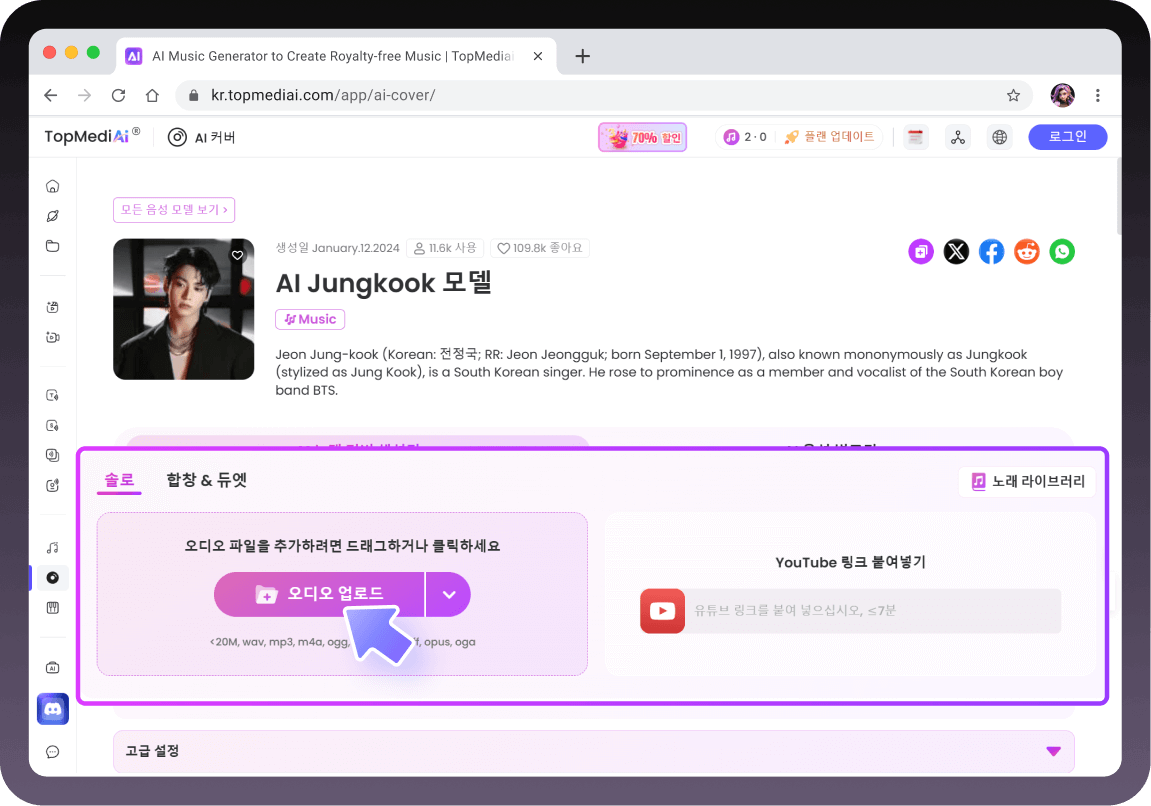
Task: Click the 70% 할인 promo banner
Action: tap(642, 137)
